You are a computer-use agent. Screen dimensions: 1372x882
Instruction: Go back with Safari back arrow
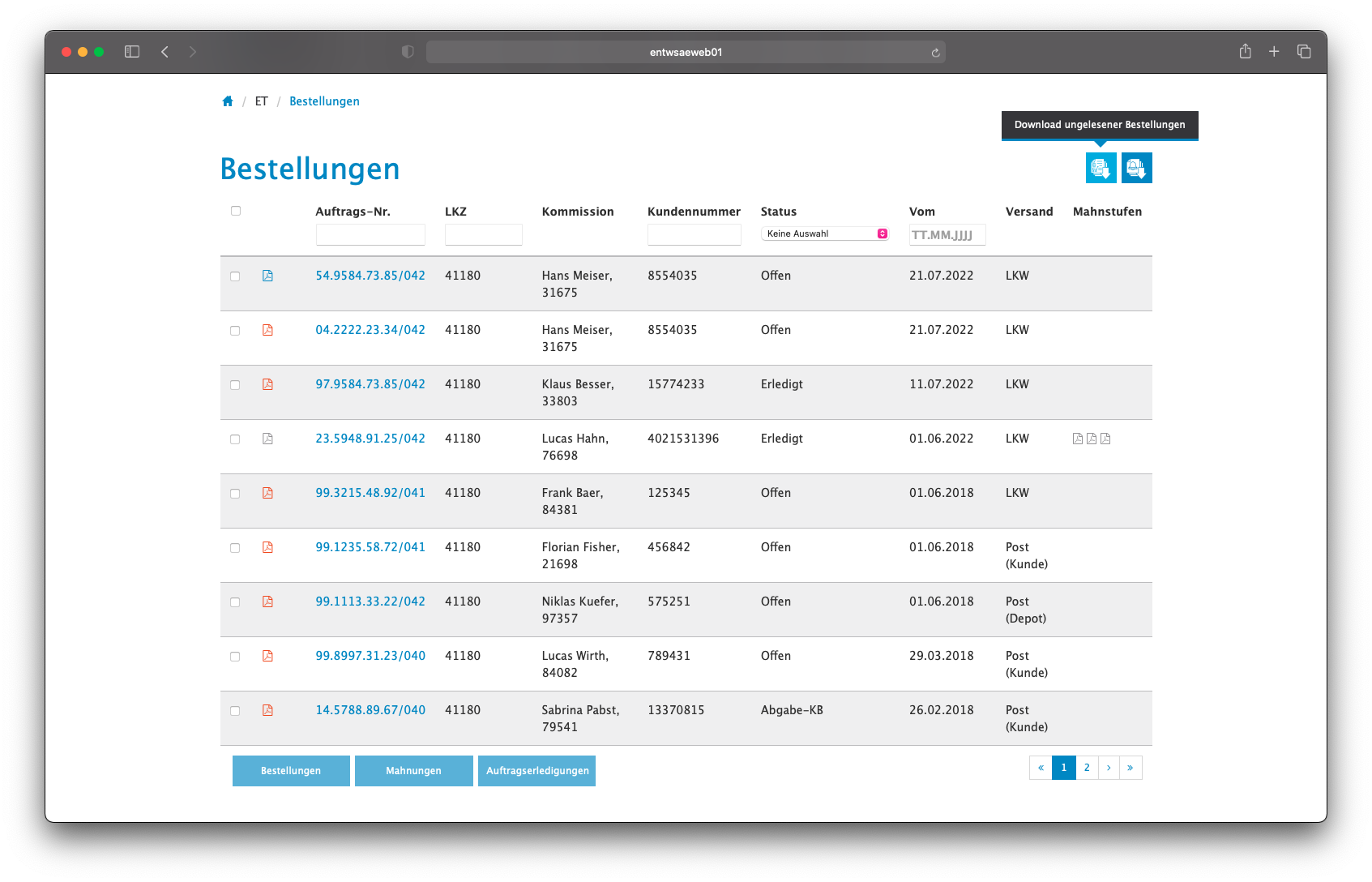coord(165,52)
